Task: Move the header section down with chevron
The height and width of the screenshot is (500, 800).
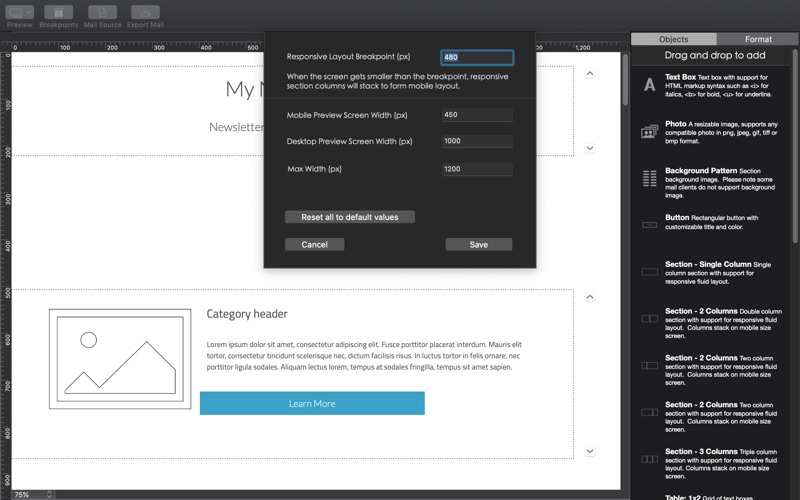Action: (x=590, y=148)
